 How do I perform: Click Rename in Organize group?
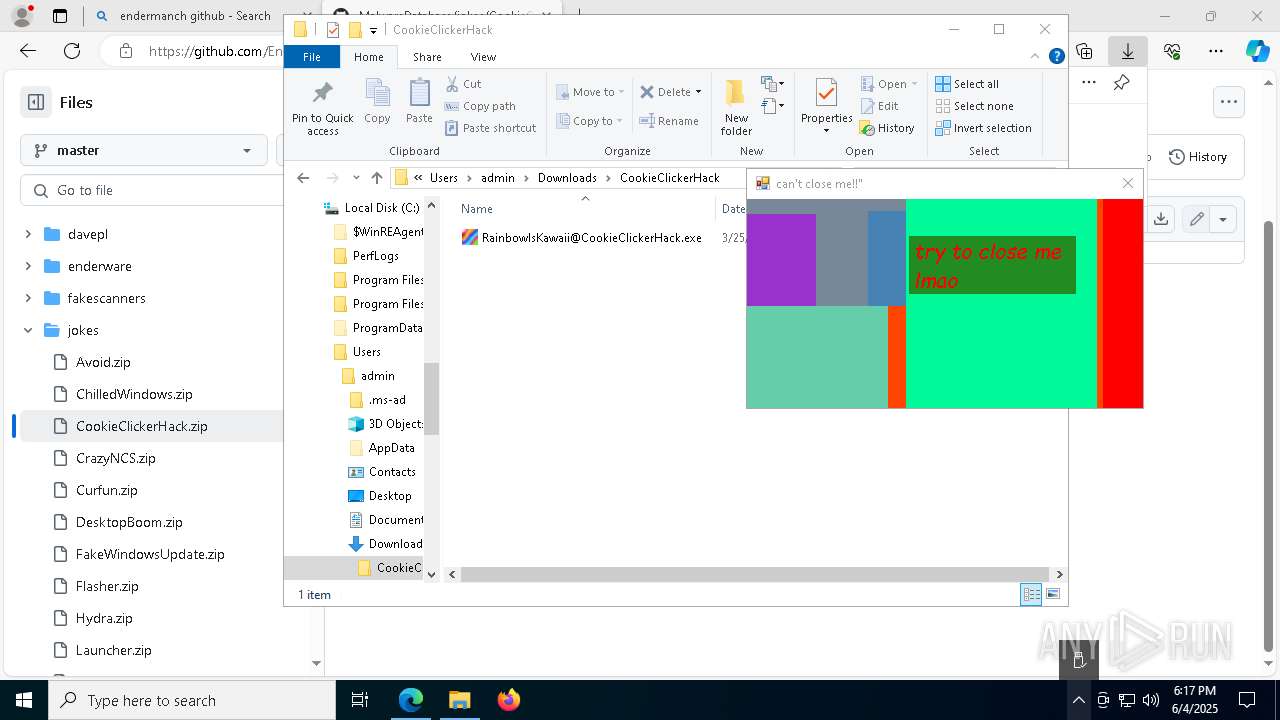[669, 121]
